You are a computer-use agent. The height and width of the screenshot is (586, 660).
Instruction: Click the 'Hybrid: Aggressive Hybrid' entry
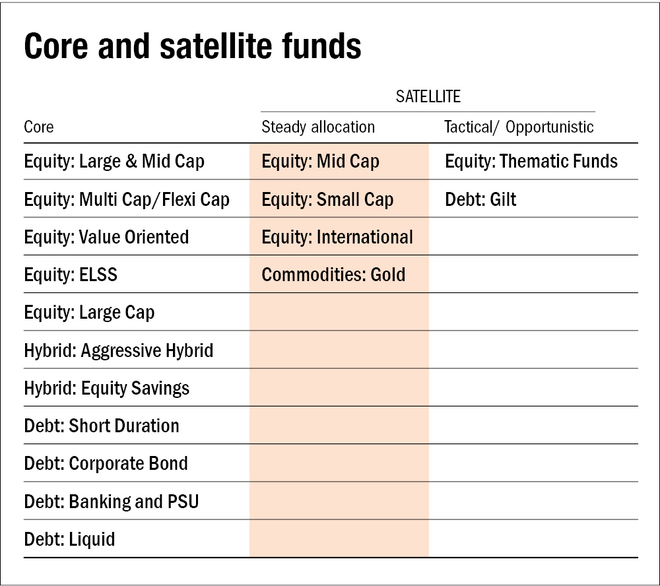point(118,351)
